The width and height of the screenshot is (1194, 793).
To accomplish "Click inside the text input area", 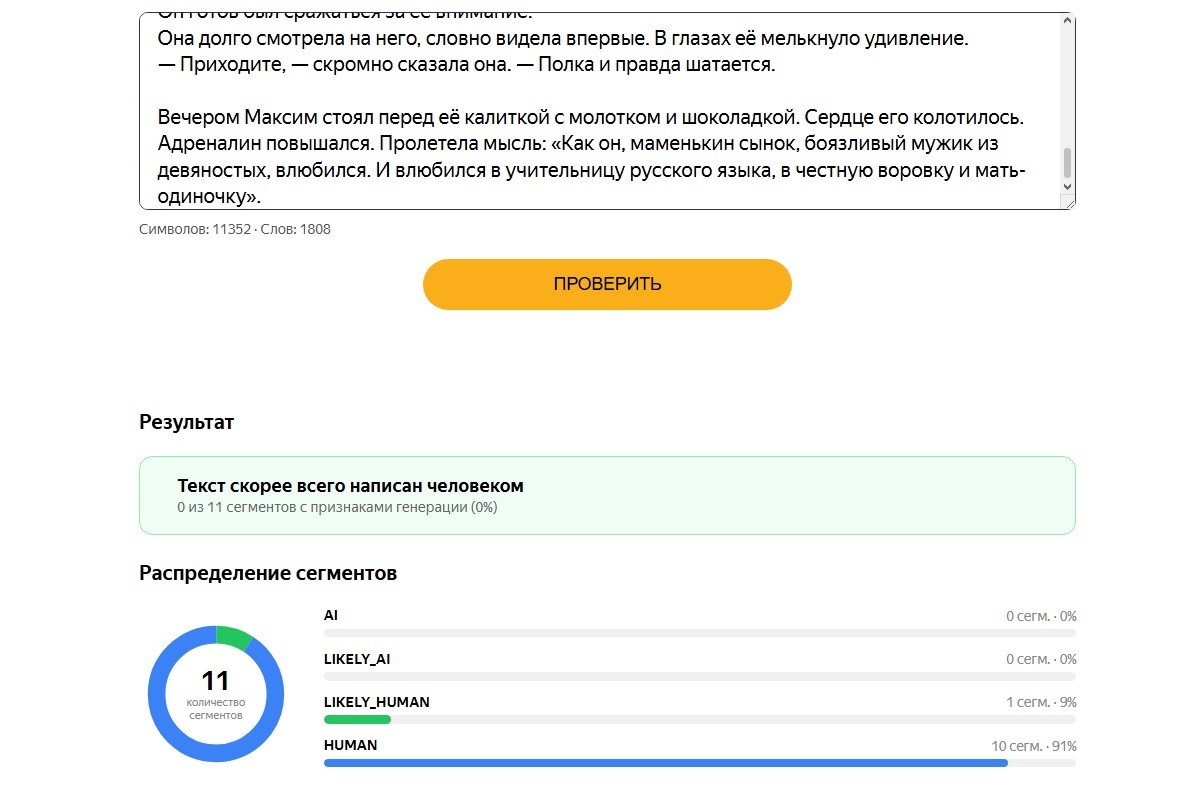I will pos(600,110).
